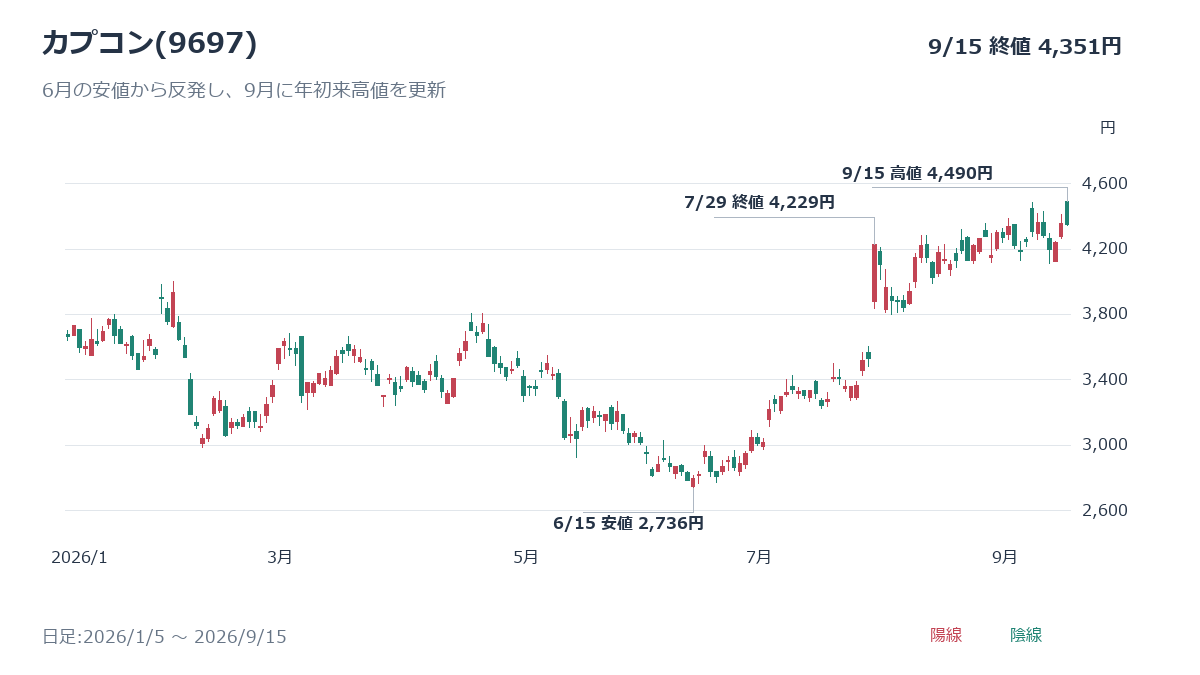Click the 7月 x-axis label
This screenshot has height=675, width=1200.
click(x=759, y=557)
